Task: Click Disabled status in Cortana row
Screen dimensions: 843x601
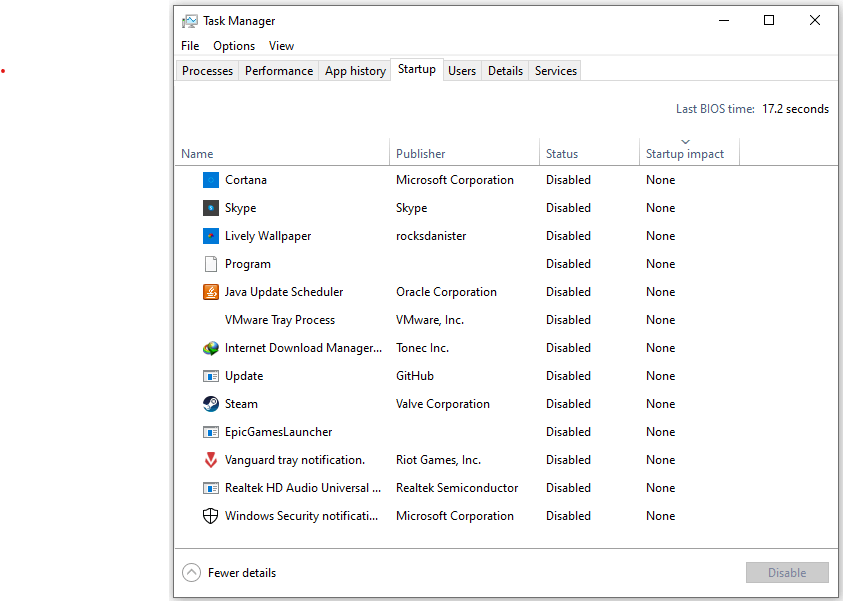Action: tap(568, 180)
